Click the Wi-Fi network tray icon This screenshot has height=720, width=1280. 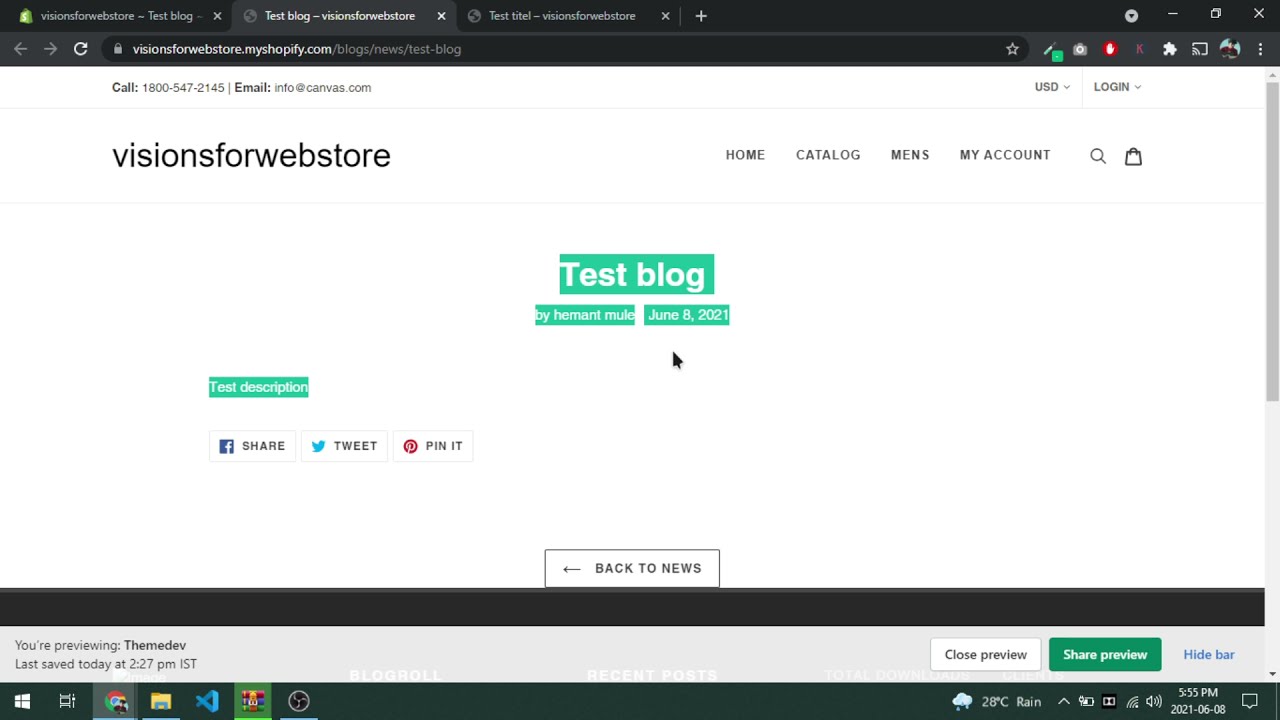coord(1132,701)
